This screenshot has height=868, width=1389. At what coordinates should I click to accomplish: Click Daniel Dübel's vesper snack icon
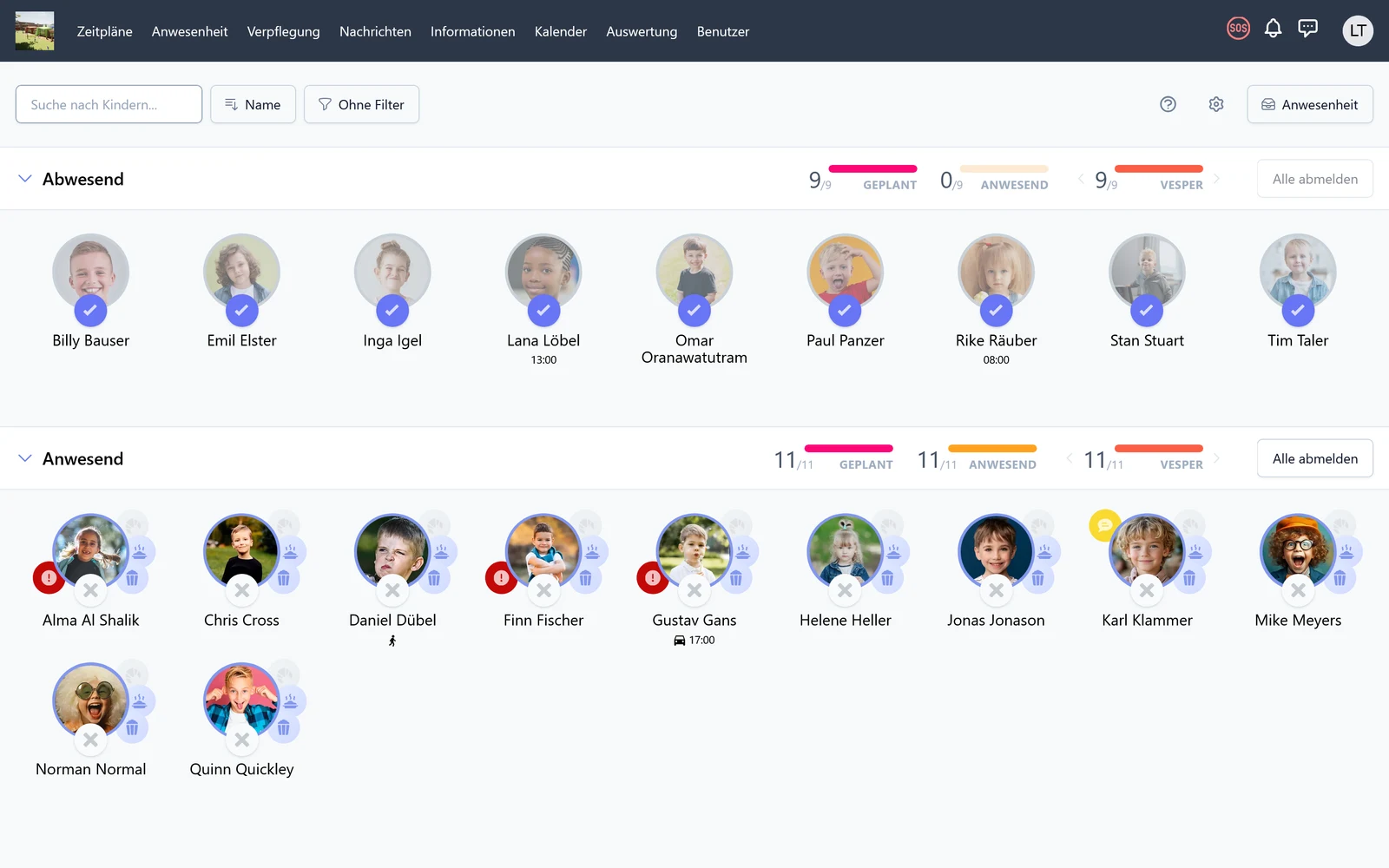434,578
